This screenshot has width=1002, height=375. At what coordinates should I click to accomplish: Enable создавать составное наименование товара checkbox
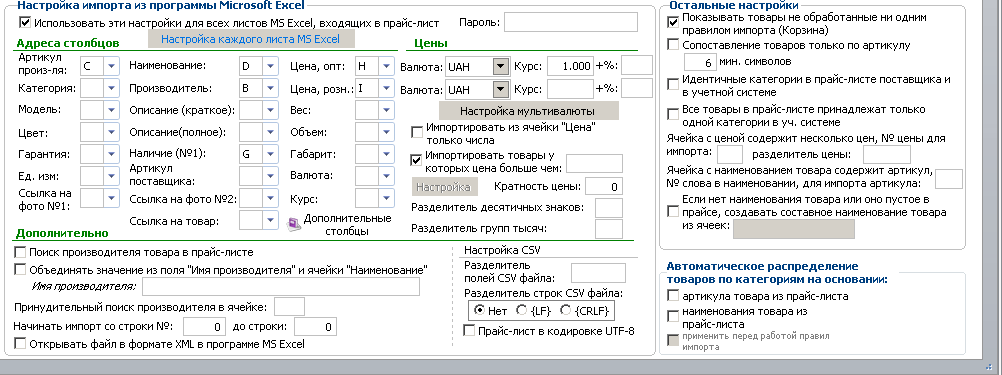point(673,211)
